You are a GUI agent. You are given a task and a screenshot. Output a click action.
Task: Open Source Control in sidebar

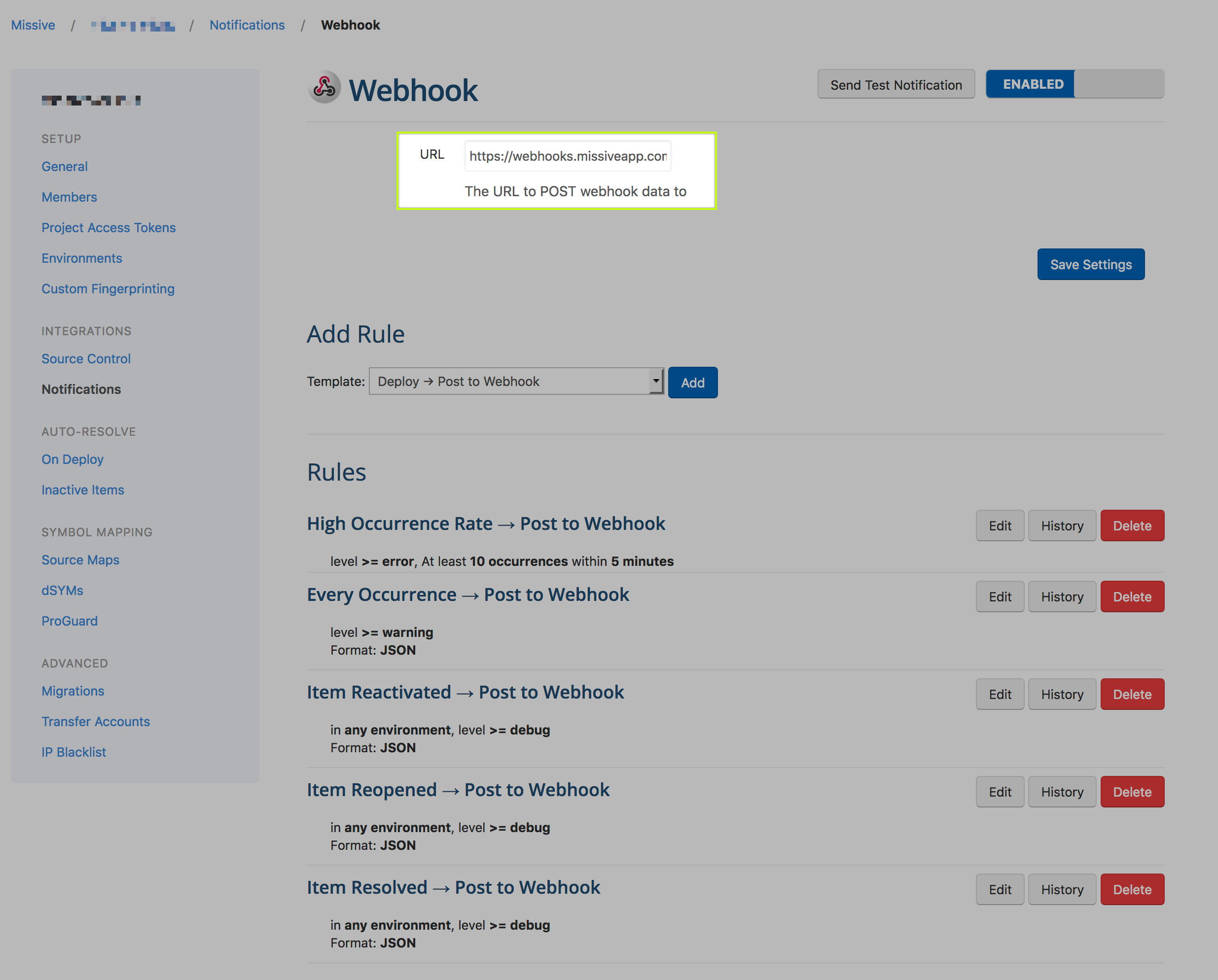pos(86,359)
